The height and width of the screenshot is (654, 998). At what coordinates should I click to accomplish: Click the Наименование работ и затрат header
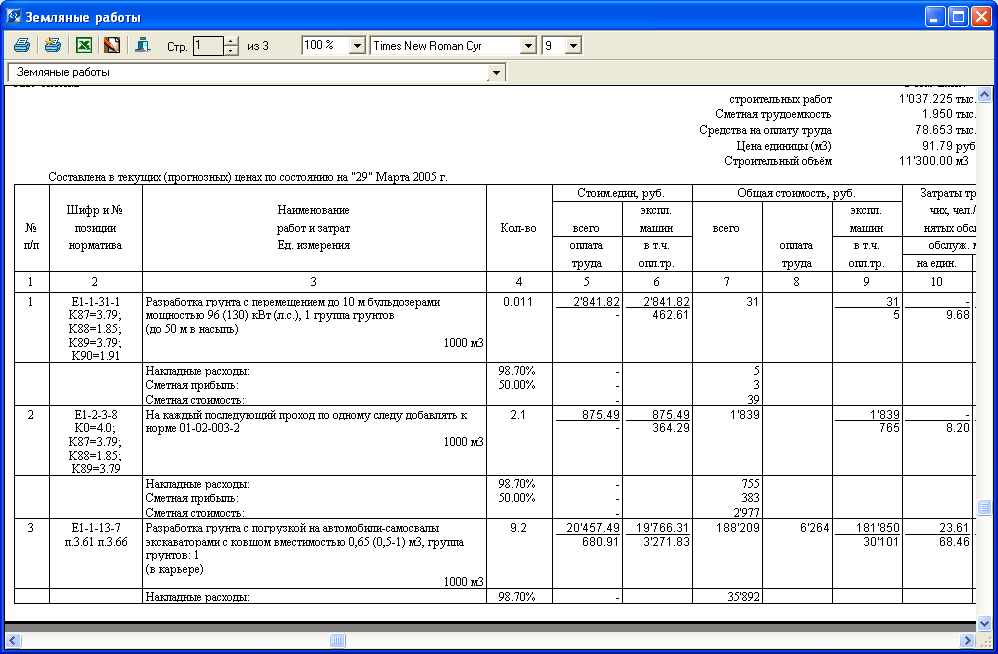[313, 228]
